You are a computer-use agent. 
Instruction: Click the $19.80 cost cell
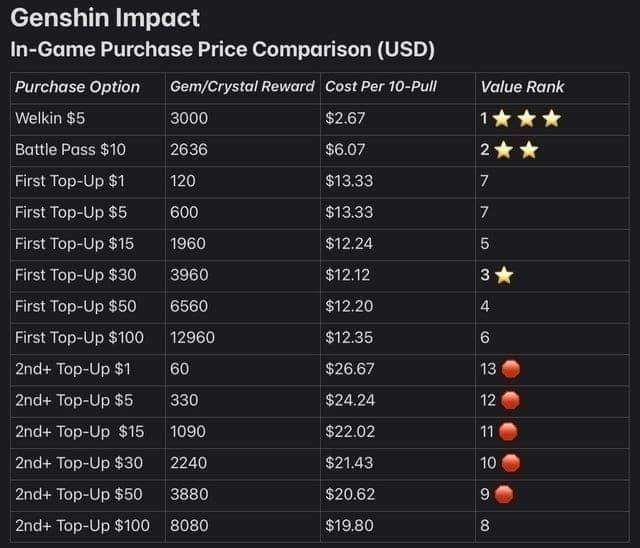click(349, 525)
